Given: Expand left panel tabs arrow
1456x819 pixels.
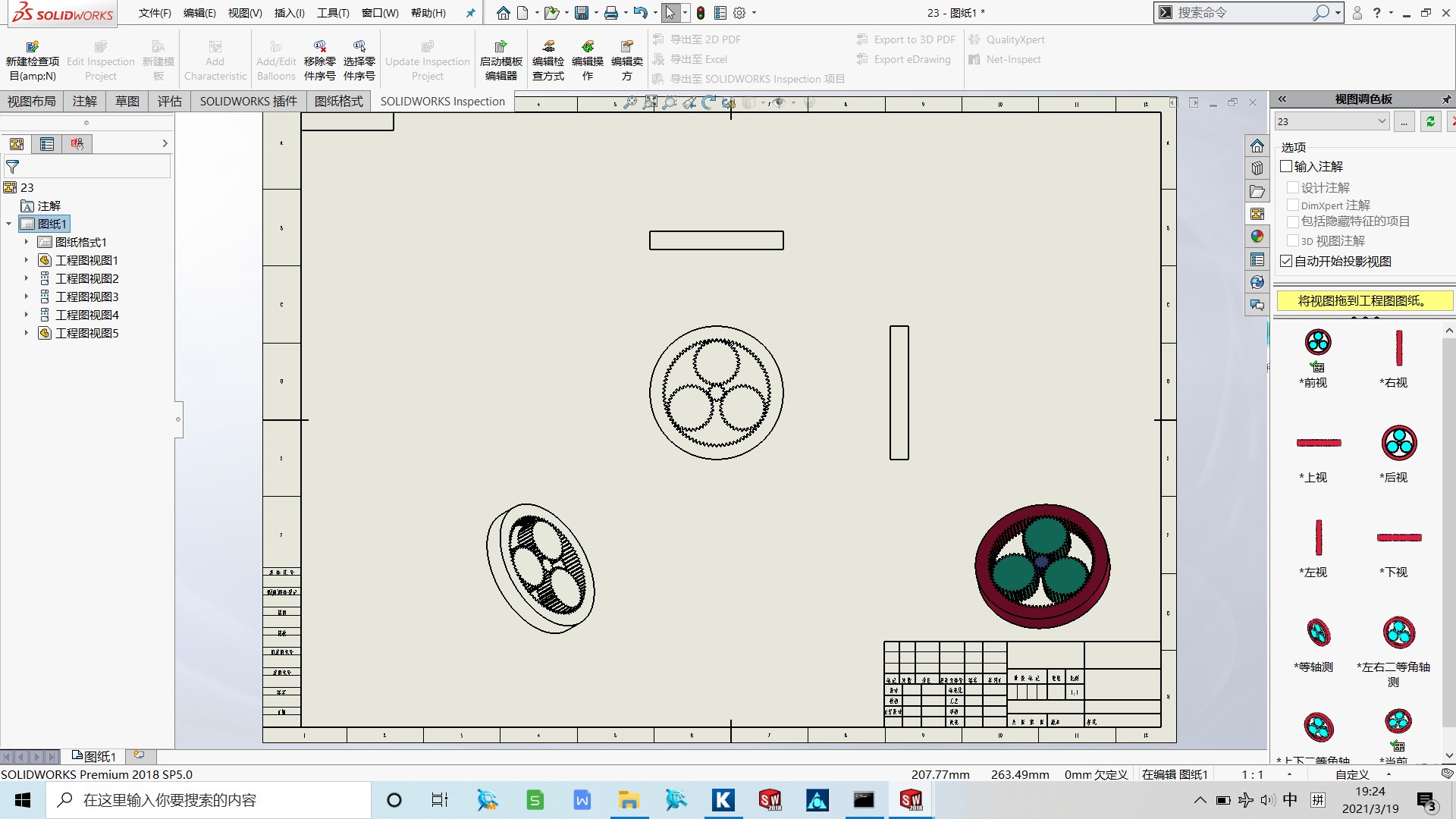Looking at the screenshot, I should (165, 143).
